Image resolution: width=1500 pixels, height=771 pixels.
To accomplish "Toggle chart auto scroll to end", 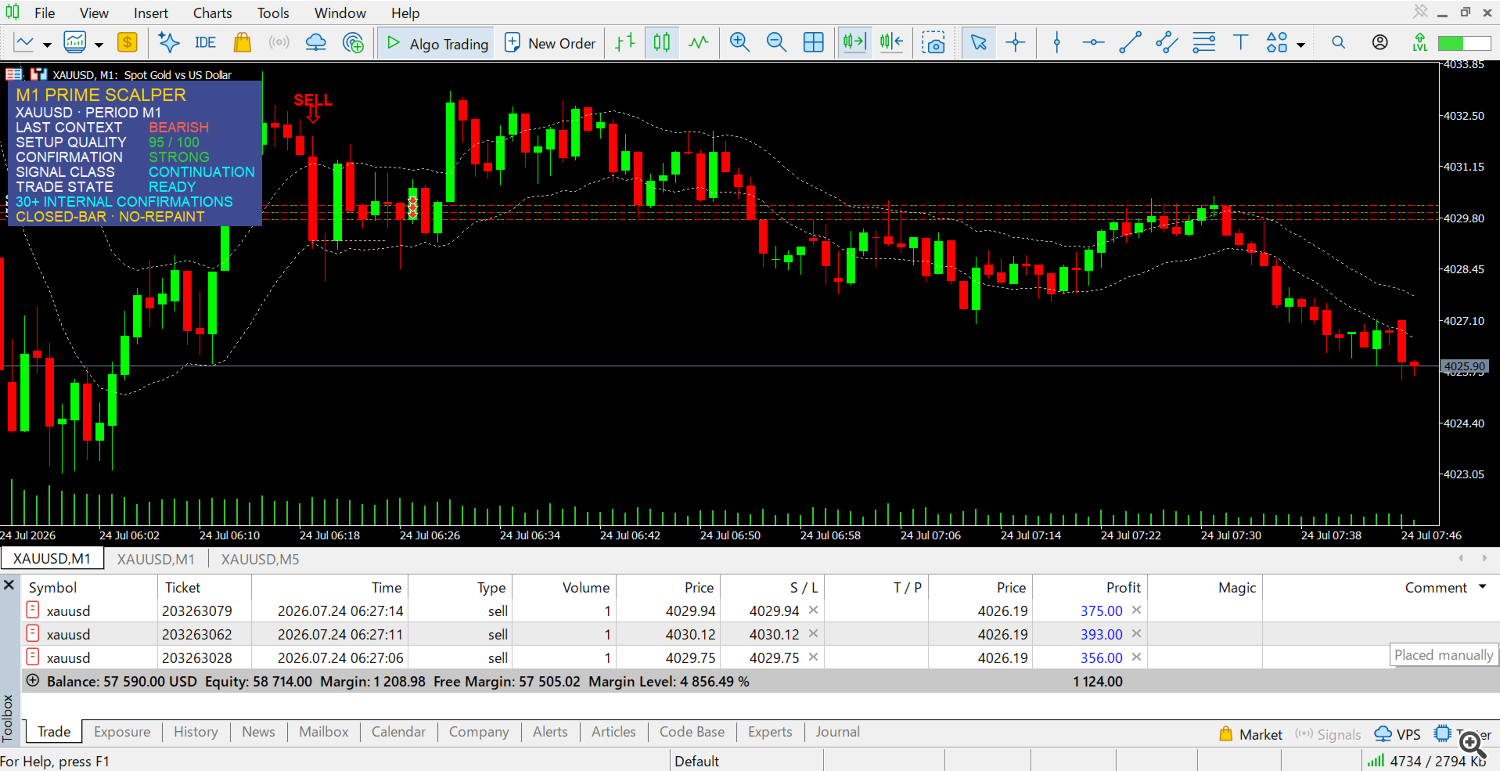I will (854, 43).
